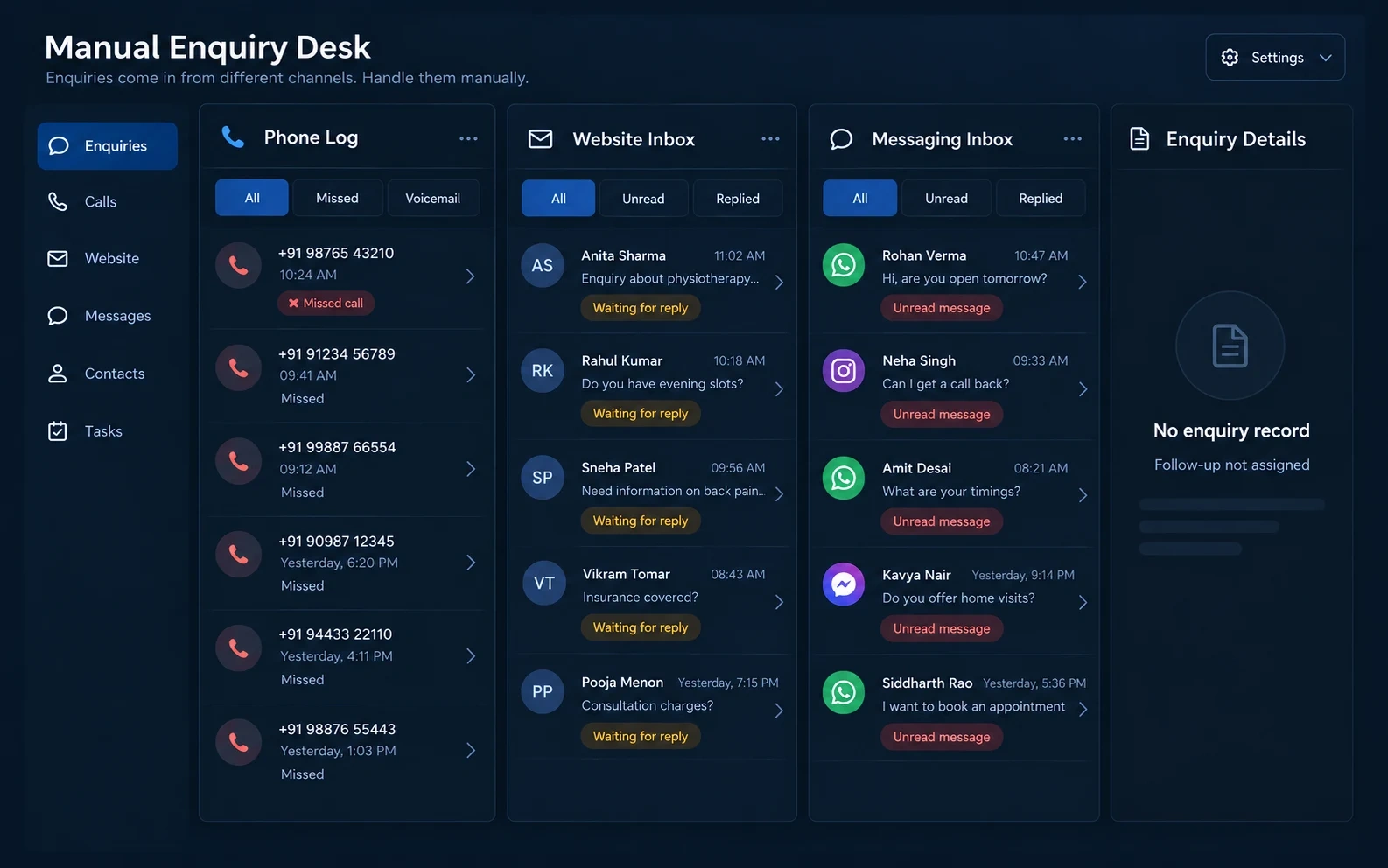Viewport: 1388px width, 868px height.
Task: Open Website Inbox more options menu
Action: click(x=770, y=139)
